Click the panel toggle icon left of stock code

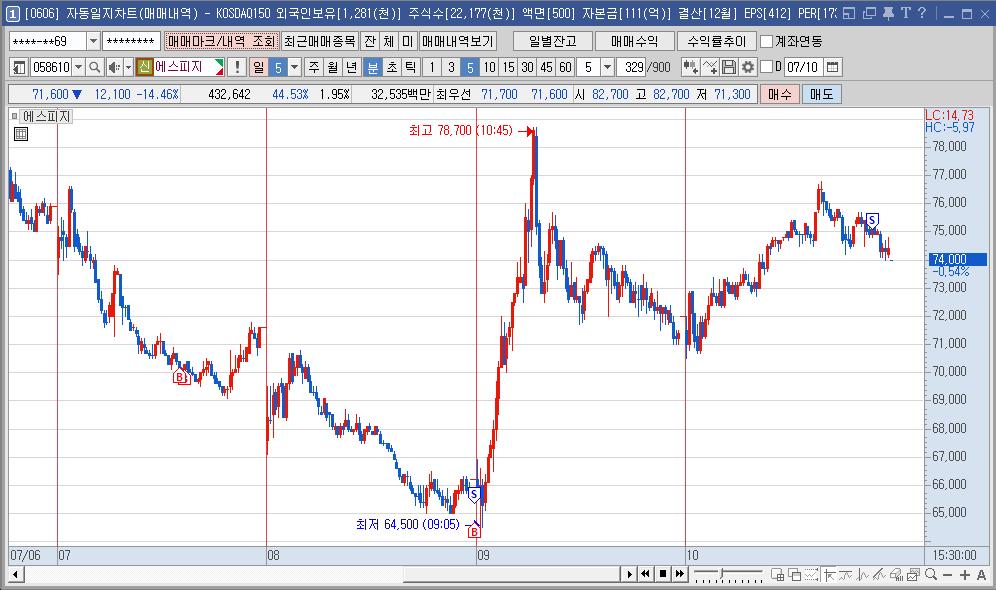point(20,67)
